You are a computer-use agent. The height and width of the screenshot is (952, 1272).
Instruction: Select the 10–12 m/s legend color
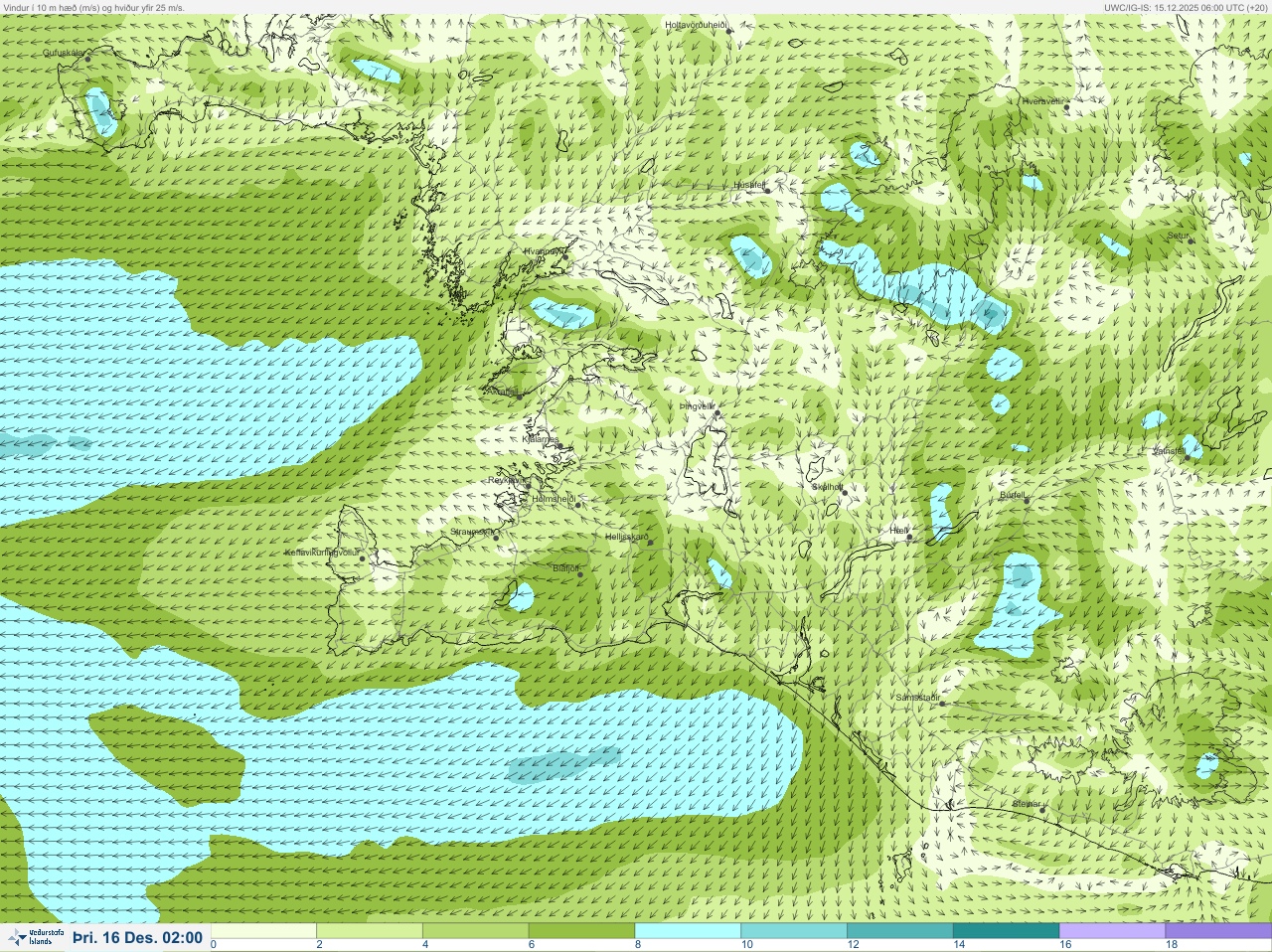(794, 930)
